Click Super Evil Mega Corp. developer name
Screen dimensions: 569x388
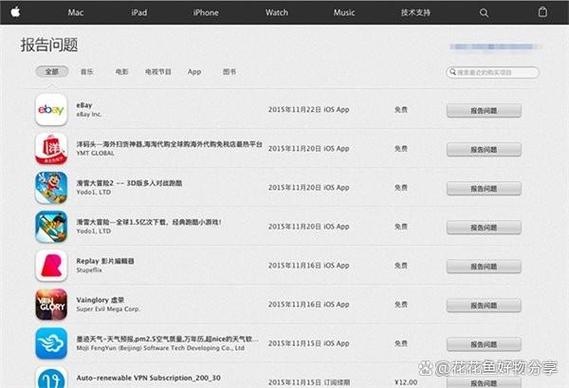(x=108, y=309)
